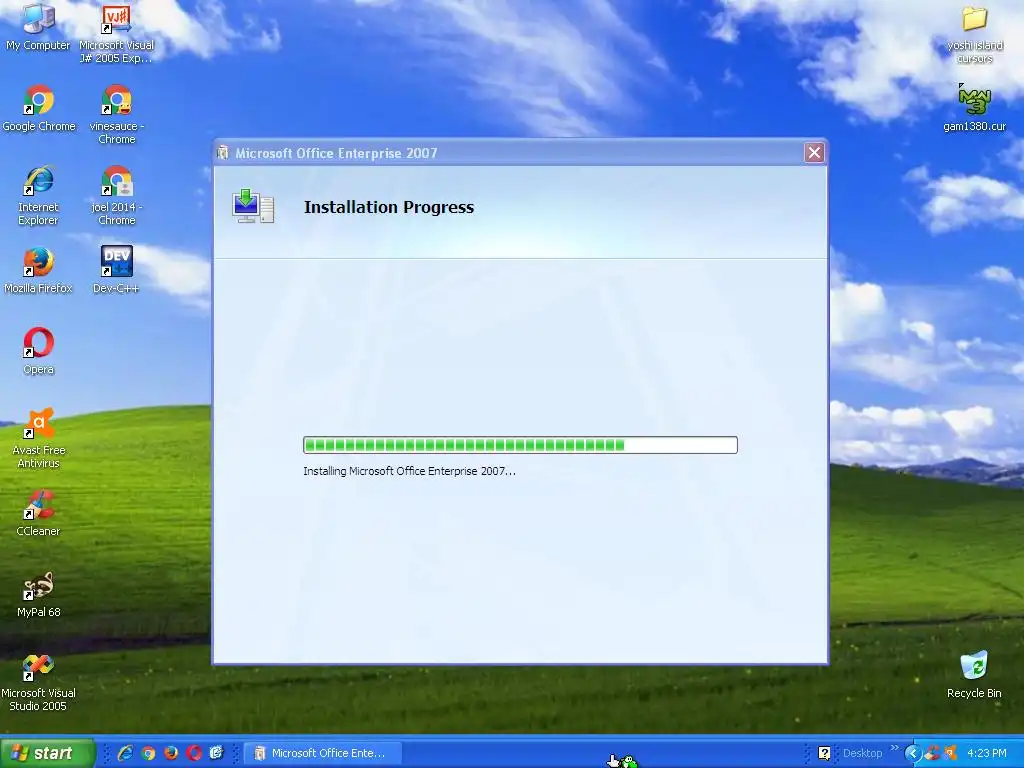This screenshot has height=768, width=1024.
Task: Click the Installation Progress heading
Action: 389,207
